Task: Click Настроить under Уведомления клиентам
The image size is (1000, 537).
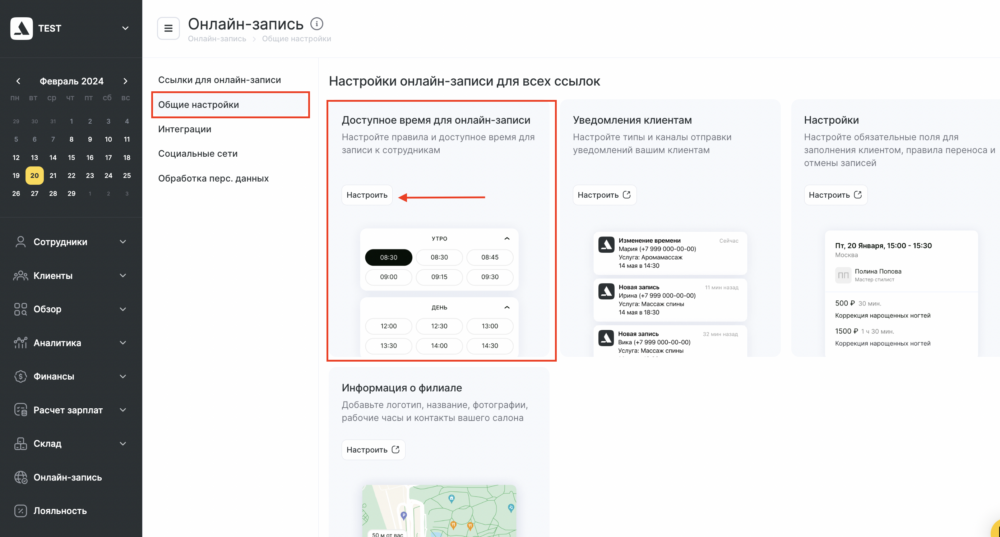Action: 604,195
